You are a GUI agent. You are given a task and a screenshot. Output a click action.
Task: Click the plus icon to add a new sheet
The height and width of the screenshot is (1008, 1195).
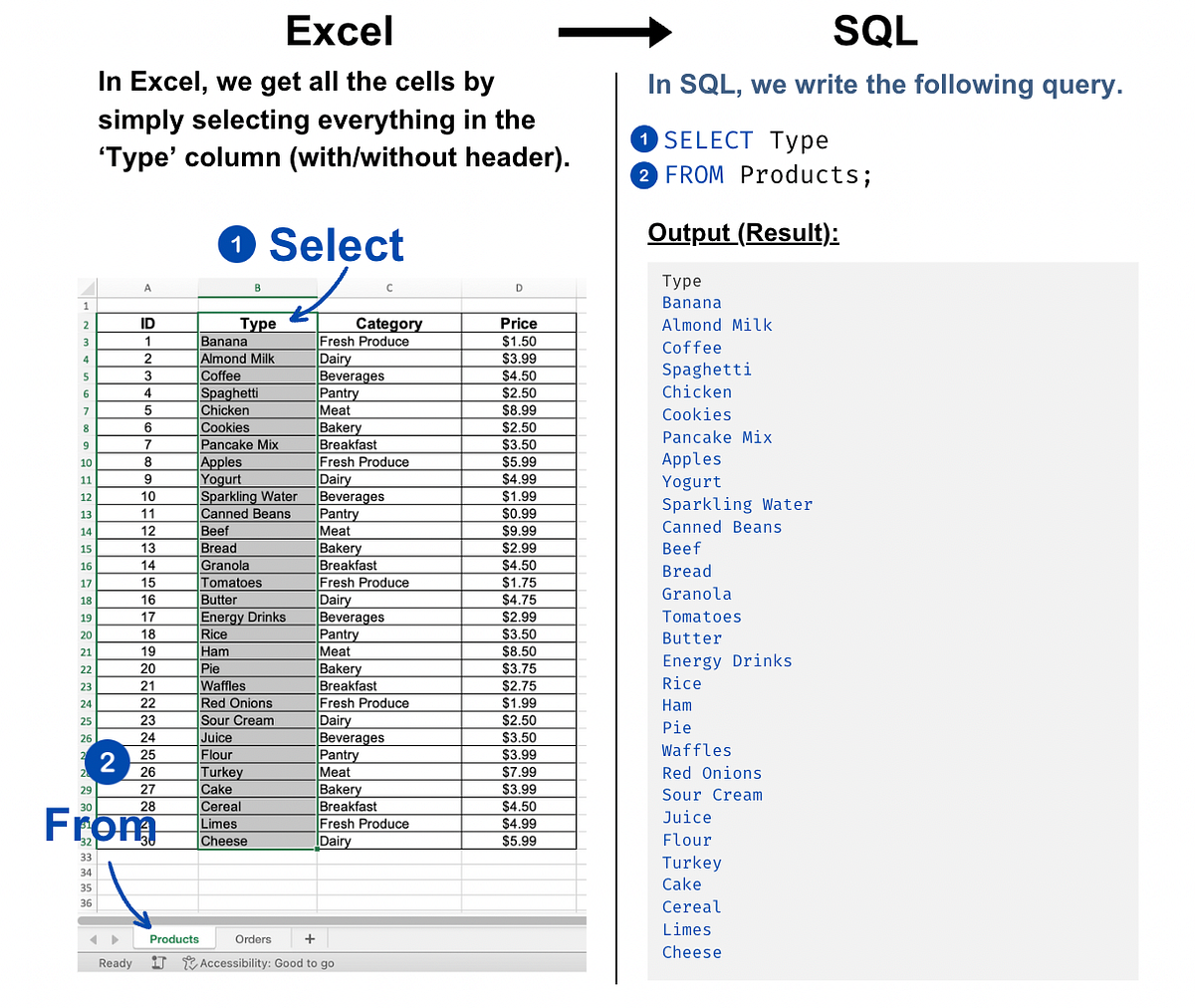[309, 938]
